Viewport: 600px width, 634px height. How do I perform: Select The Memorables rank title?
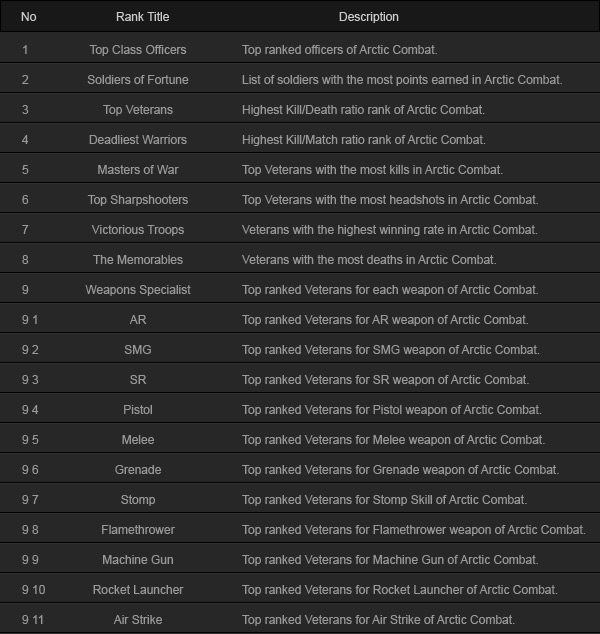[138, 259]
